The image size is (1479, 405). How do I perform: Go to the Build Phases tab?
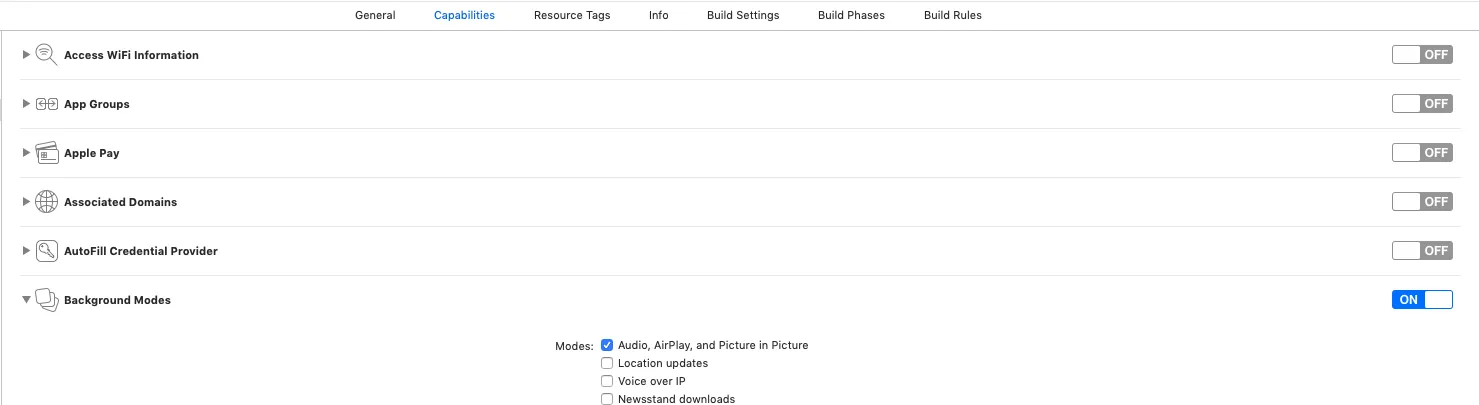tap(851, 15)
